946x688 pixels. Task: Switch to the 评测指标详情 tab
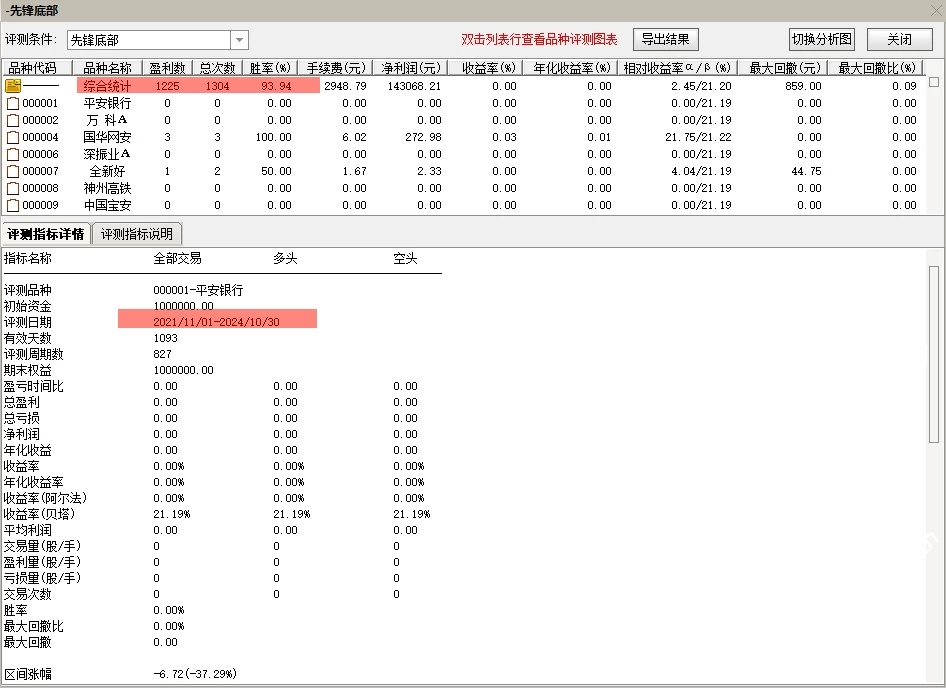click(46, 234)
